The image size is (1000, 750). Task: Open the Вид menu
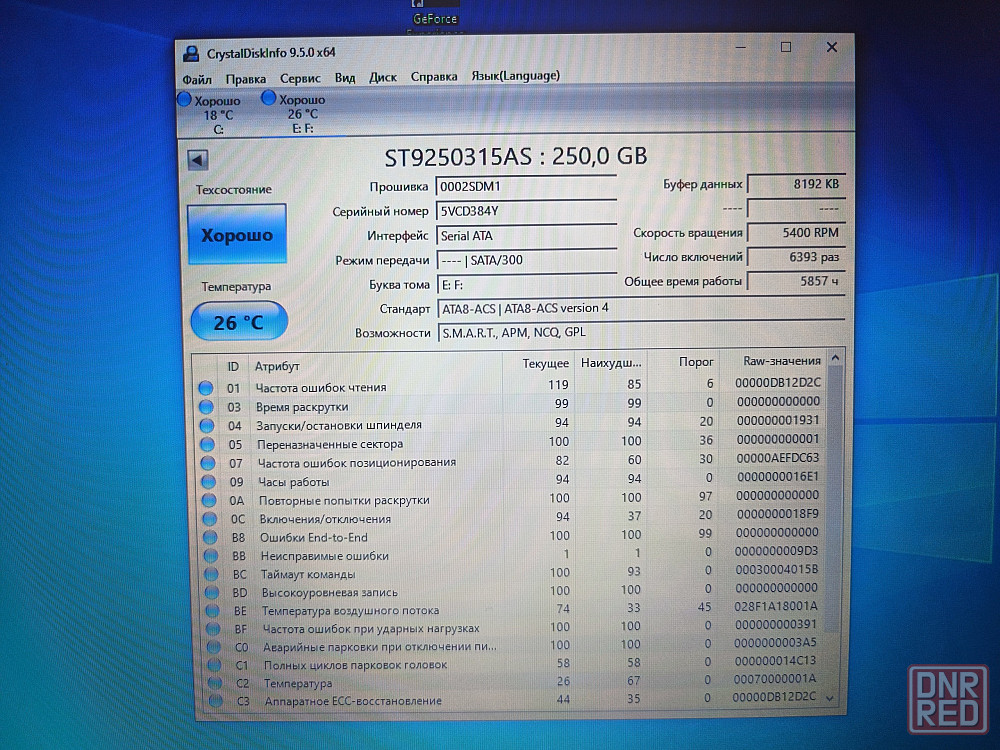point(345,77)
